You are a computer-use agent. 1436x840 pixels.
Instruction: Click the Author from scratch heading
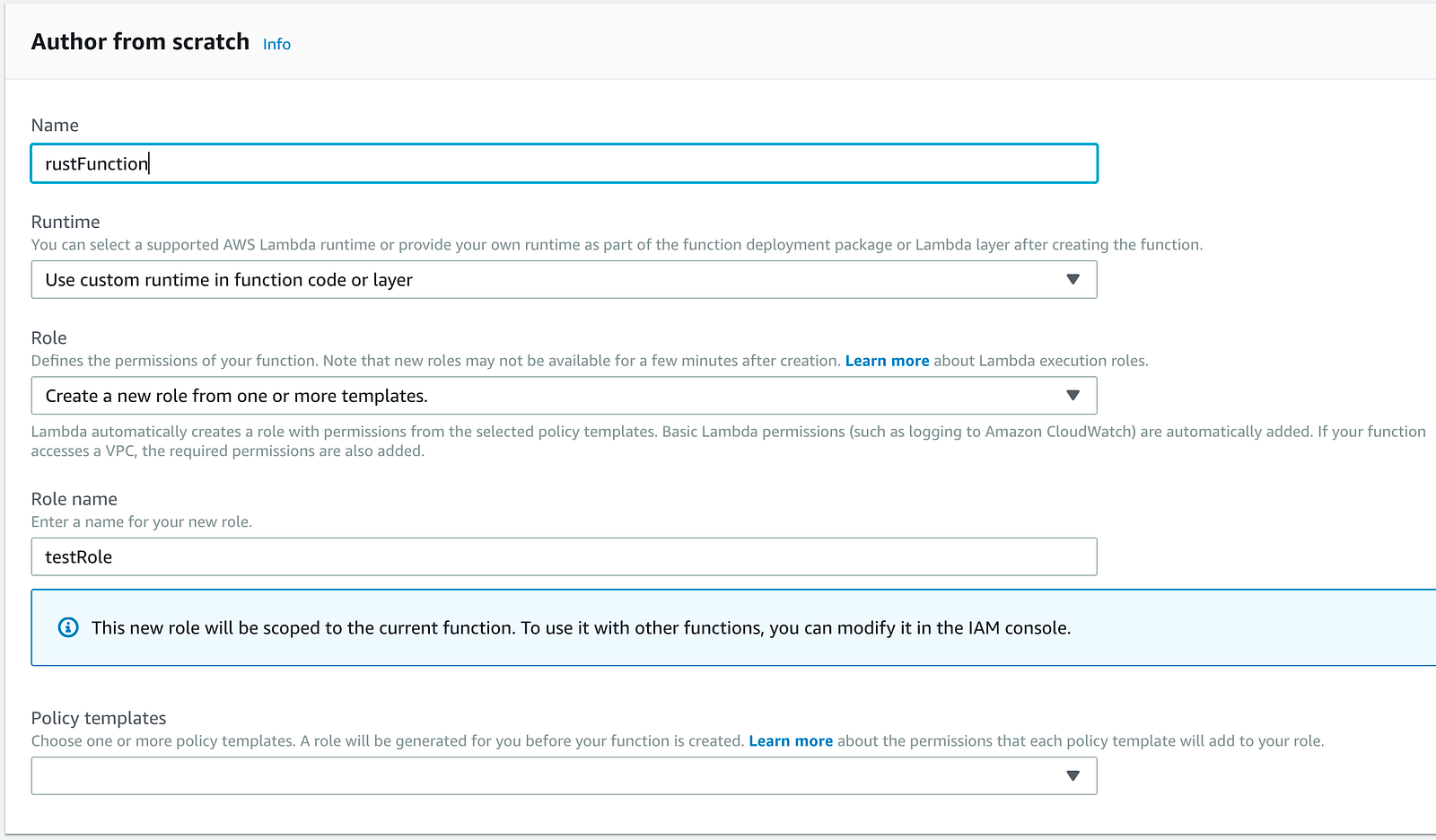pyautogui.click(x=140, y=42)
